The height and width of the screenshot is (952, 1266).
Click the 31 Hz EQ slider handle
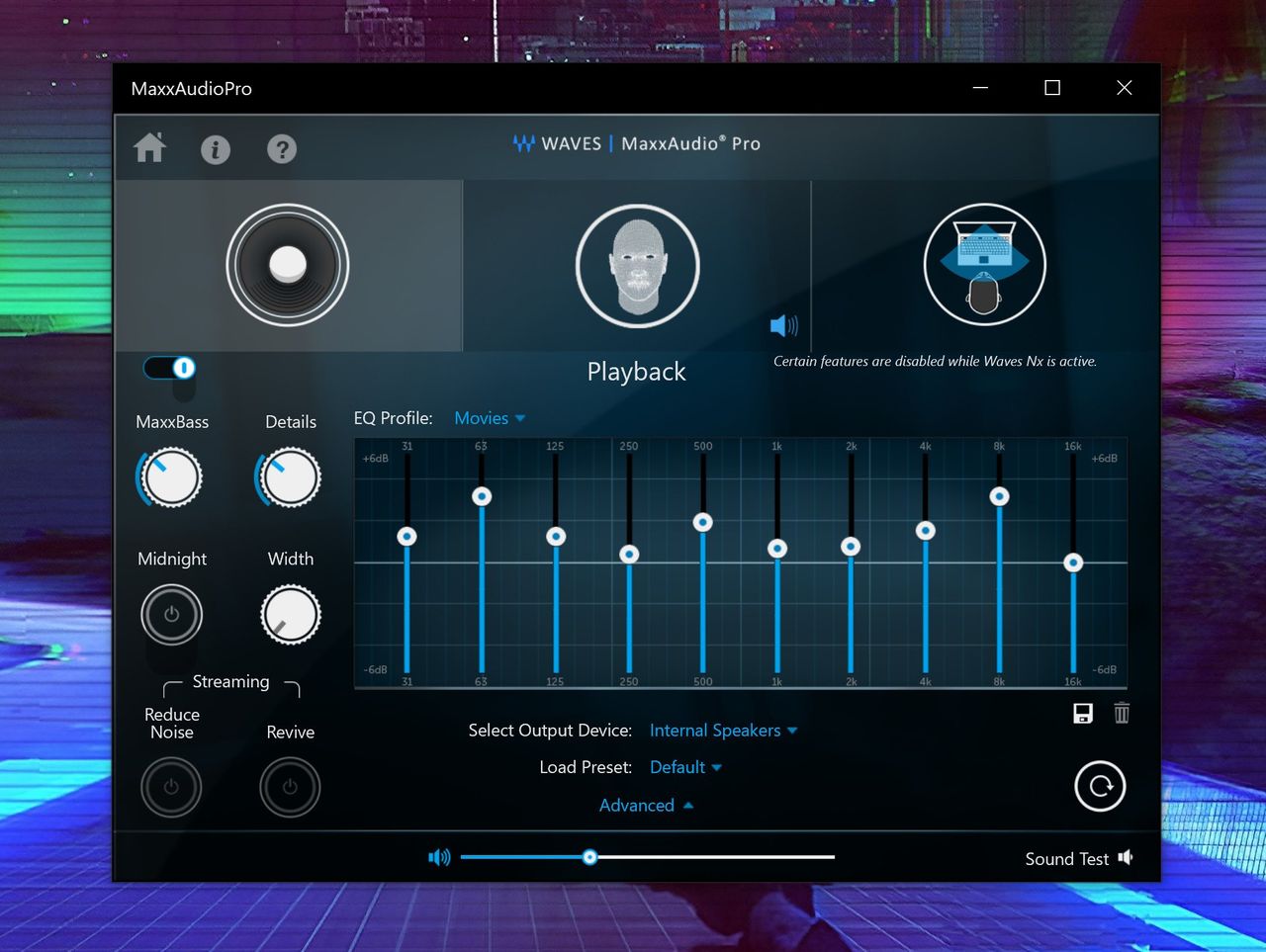(407, 537)
